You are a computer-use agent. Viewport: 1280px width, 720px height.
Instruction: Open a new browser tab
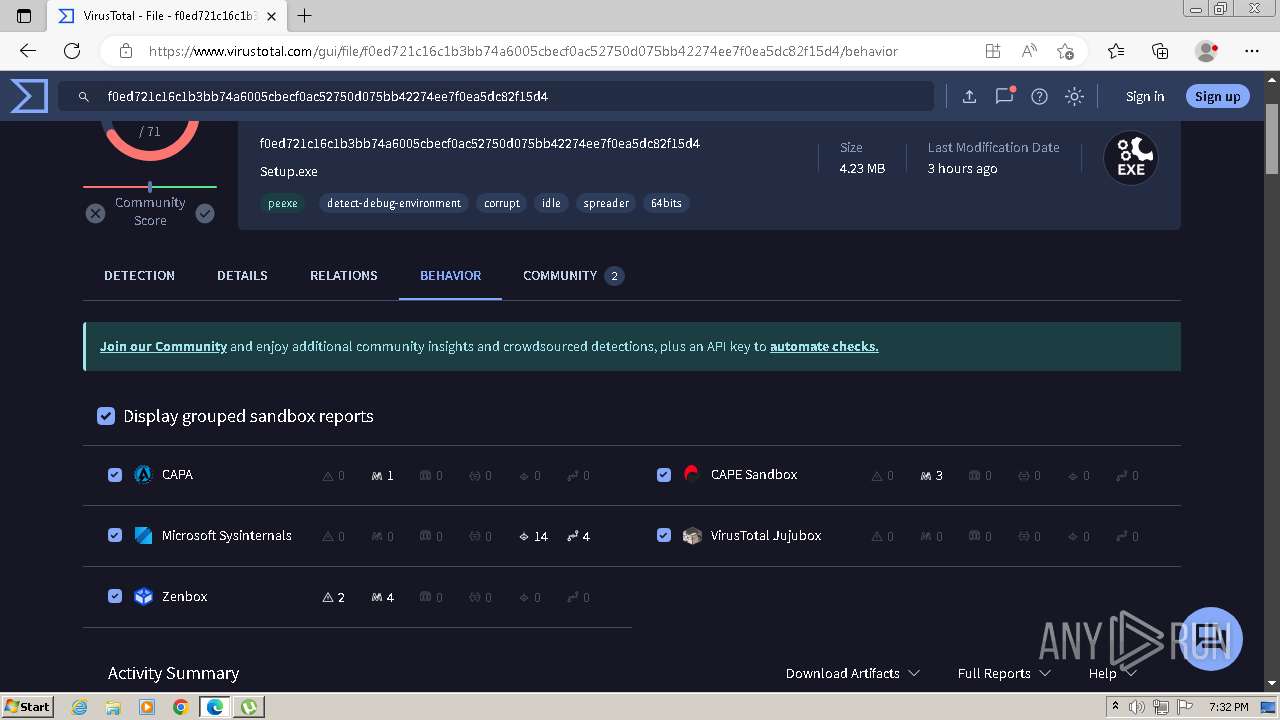coord(305,15)
